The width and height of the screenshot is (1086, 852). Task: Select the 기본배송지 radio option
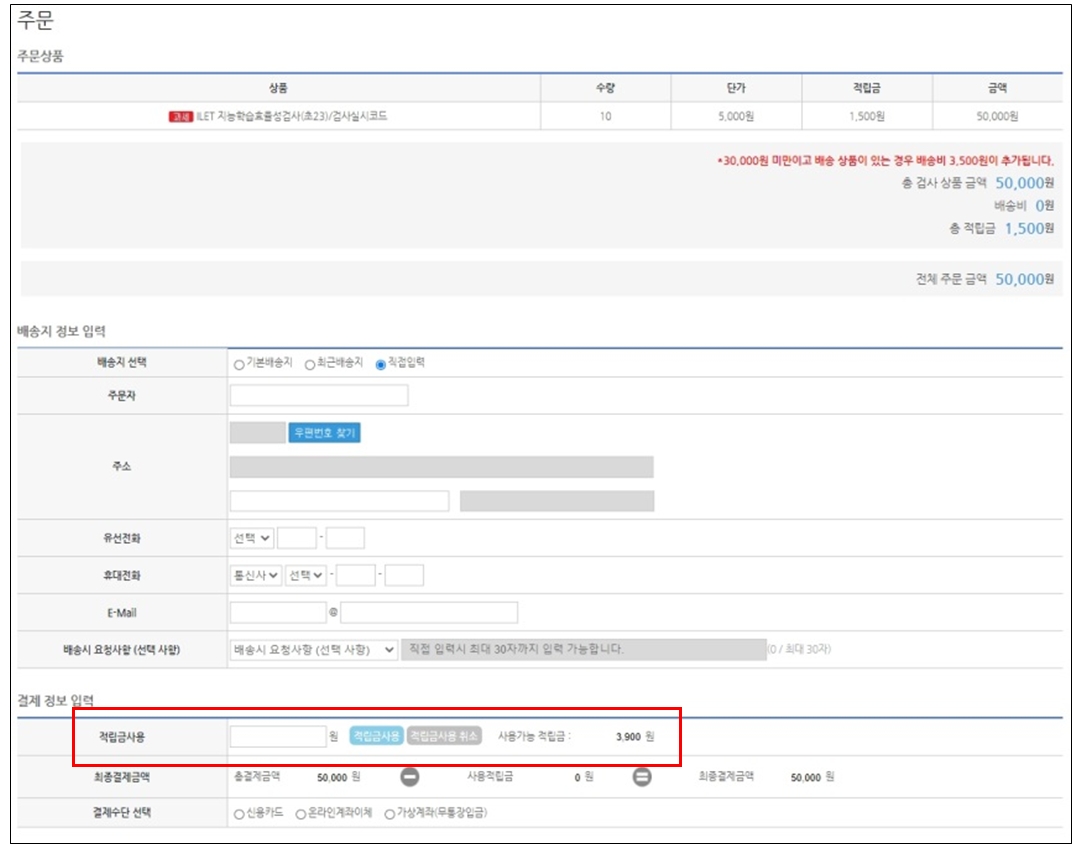click(x=238, y=364)
